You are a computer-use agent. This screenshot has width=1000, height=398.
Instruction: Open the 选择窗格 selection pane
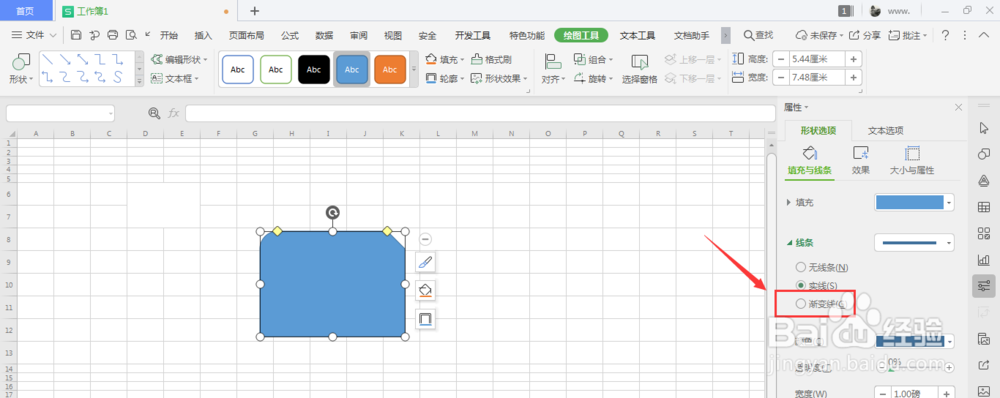[640, 69]
